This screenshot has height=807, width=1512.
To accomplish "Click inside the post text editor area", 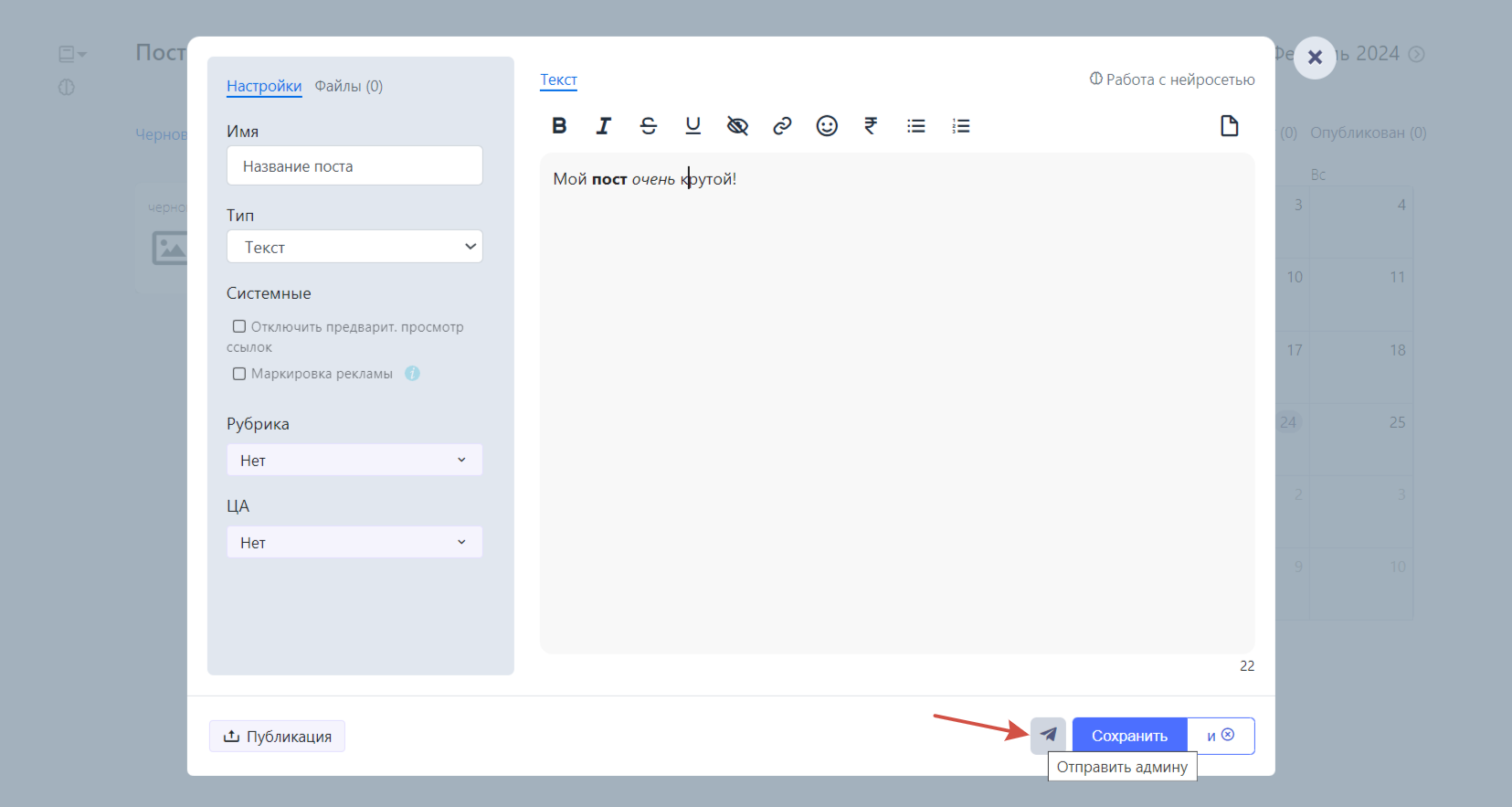I will pos(897,402).
